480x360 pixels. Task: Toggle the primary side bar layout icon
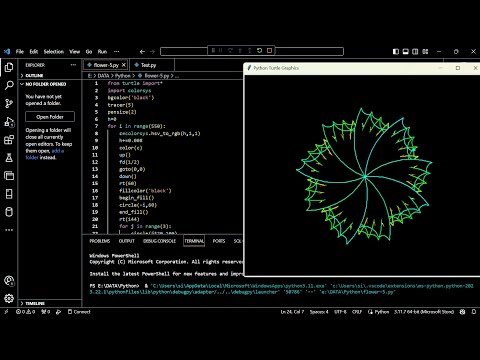coord(396,52)
